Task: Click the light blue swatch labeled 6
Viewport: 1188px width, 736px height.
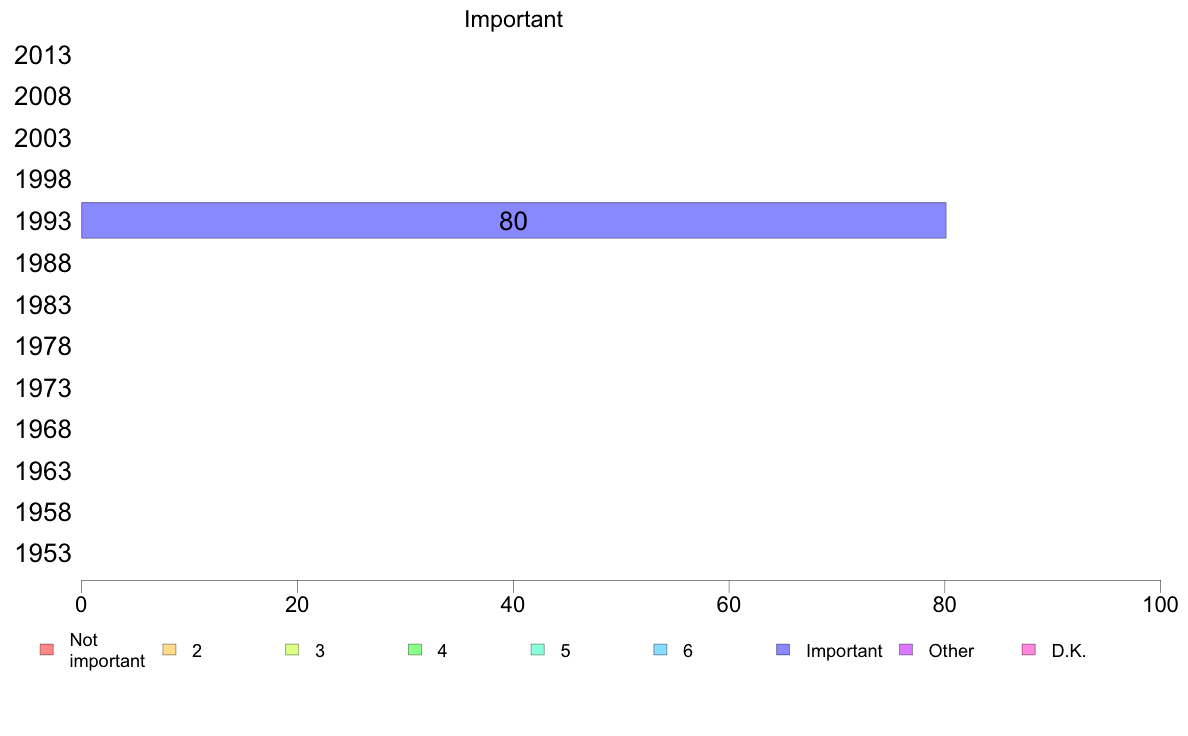Action: coord(661,650)
